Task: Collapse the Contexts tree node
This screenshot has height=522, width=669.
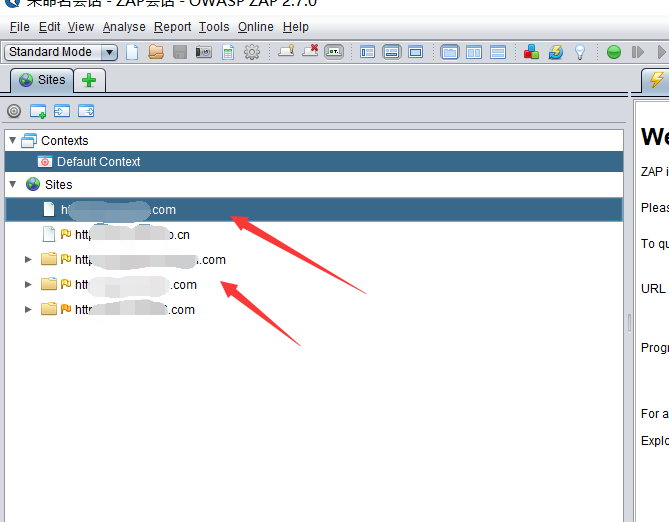Action: [13, 140]
